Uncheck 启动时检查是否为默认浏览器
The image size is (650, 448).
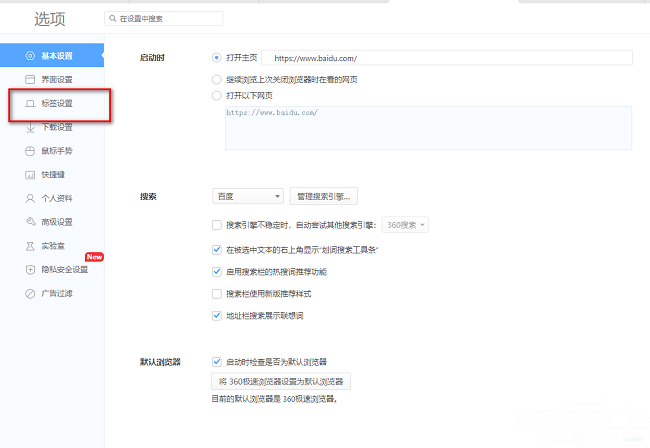coord(216,362)
